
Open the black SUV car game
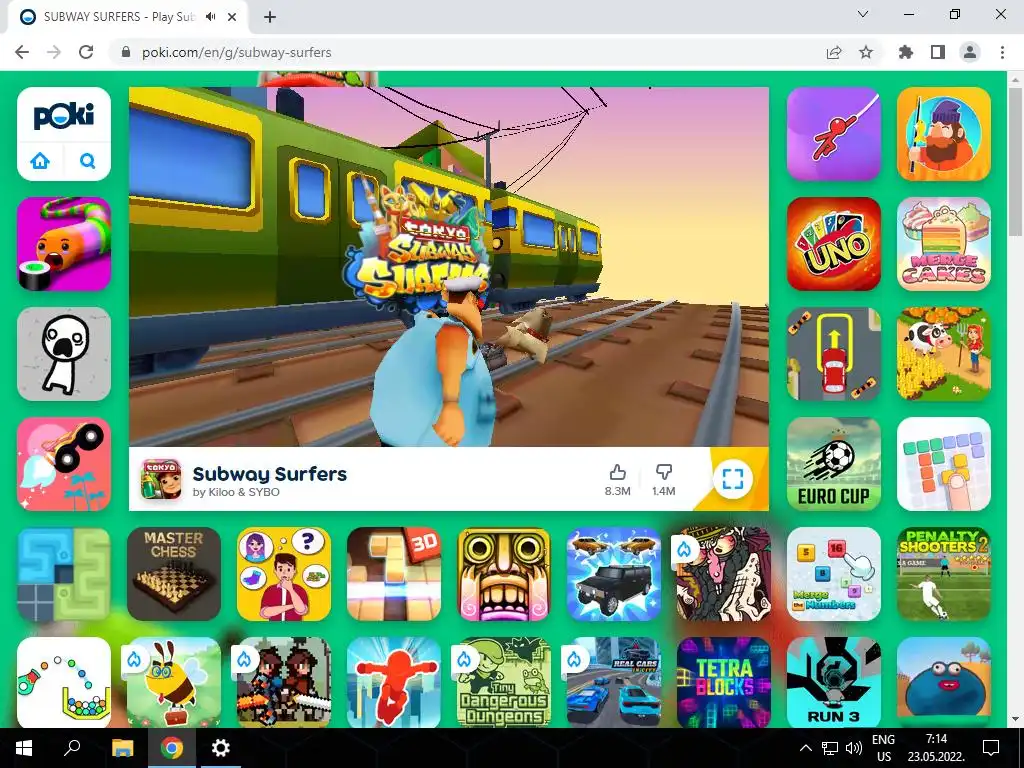tap(614, 574)
